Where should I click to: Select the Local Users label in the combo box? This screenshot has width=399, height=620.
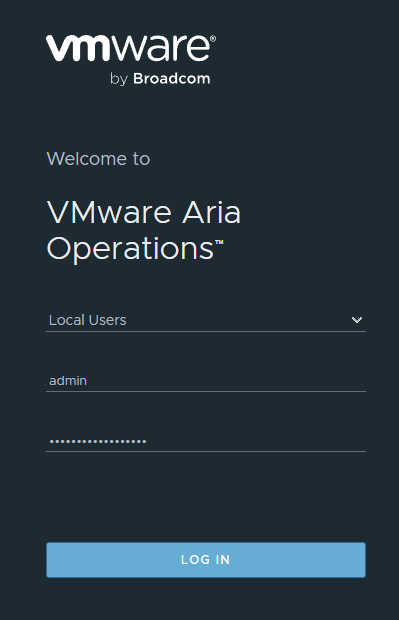point(87,320)
